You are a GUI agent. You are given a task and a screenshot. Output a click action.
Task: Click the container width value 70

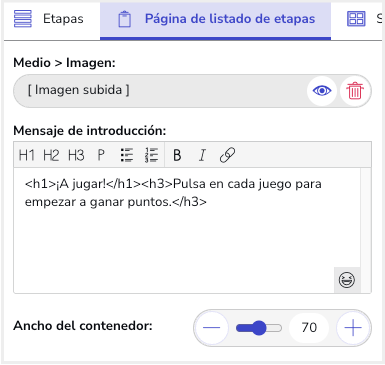[x=309, y=328]
